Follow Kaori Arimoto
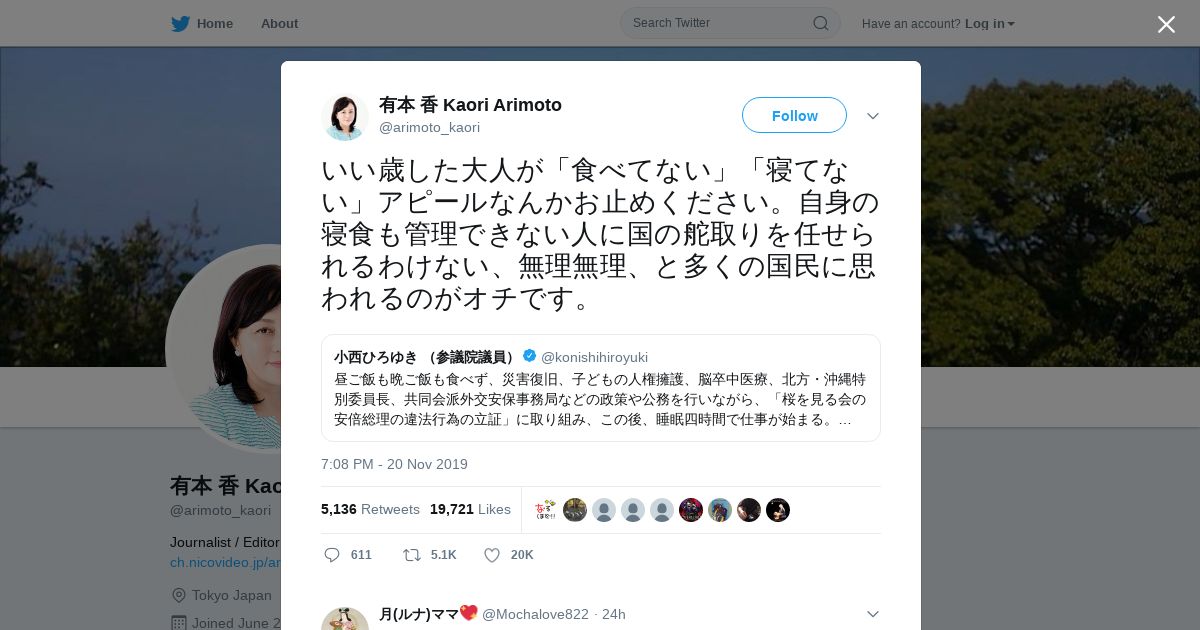This screenshot has height=630, width=1200. click(794, 115)
